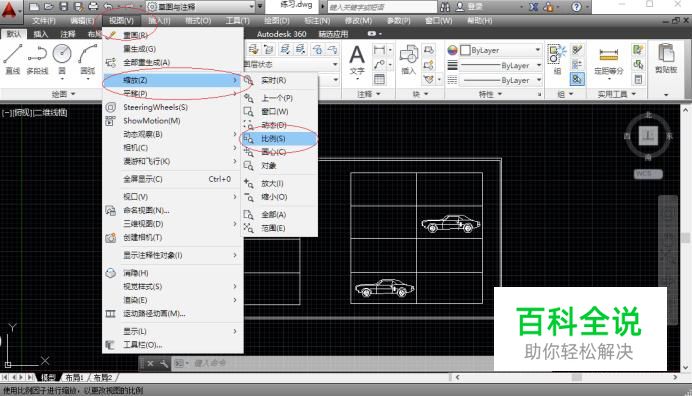The height and width of the screenshot is (396, 692).
Task: Select 全屏显示(C) Ctrl+0 entry
Action: [173, 179]
